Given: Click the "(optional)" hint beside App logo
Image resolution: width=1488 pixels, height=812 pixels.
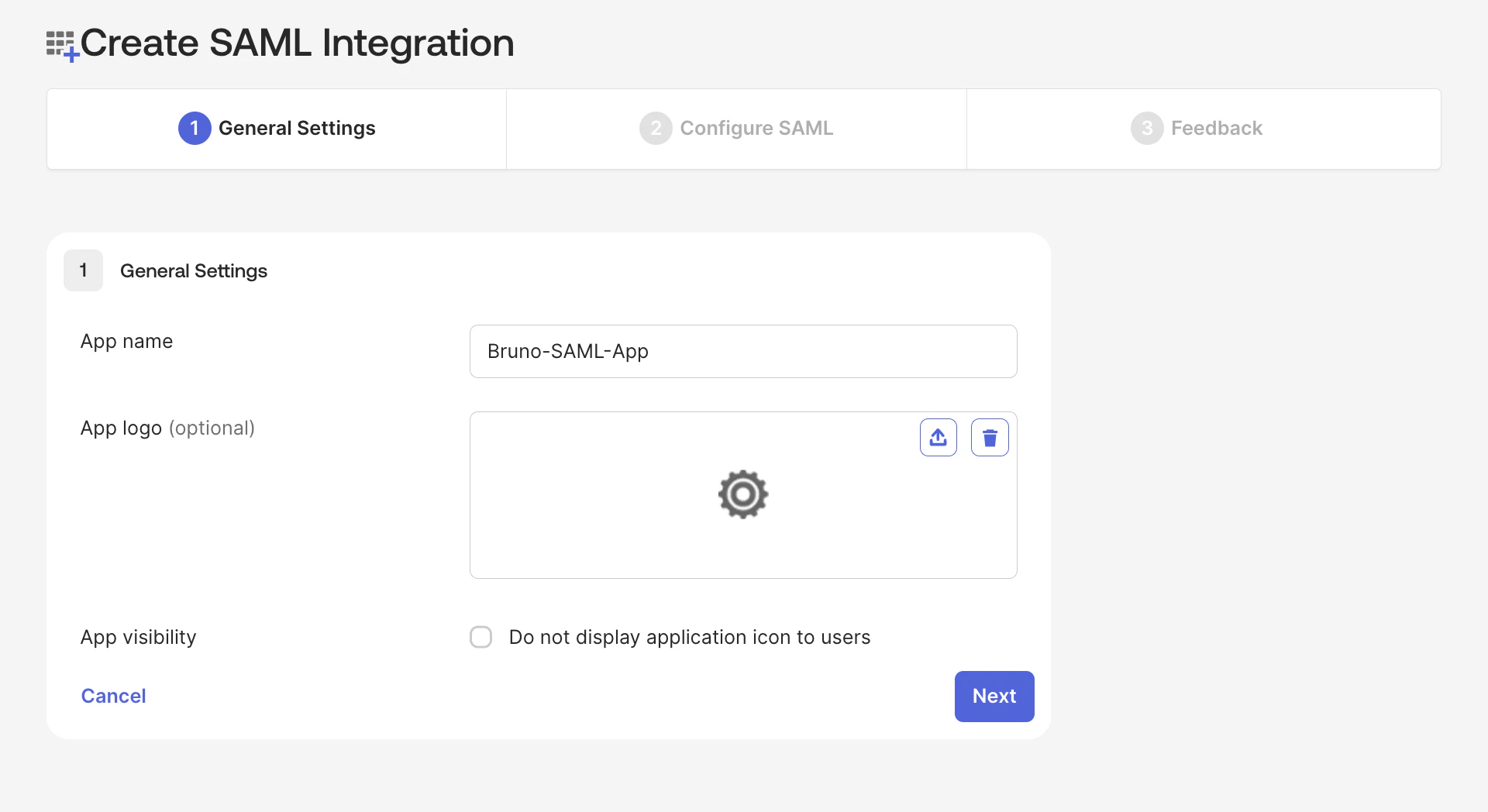Looking at the screenshot, I should [x=212, y=428].
